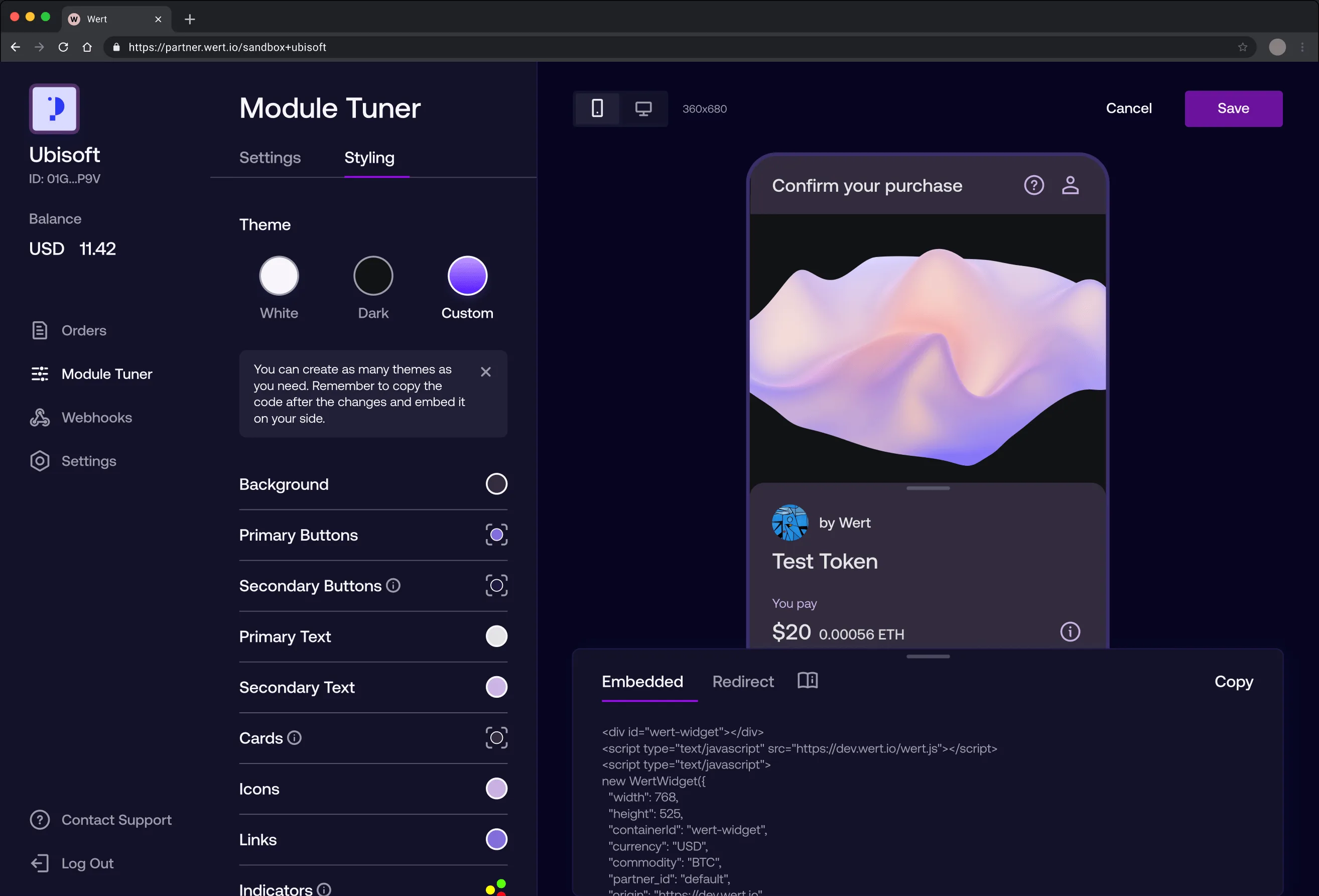Switch to mobile preview device icon

click(597, 108)
